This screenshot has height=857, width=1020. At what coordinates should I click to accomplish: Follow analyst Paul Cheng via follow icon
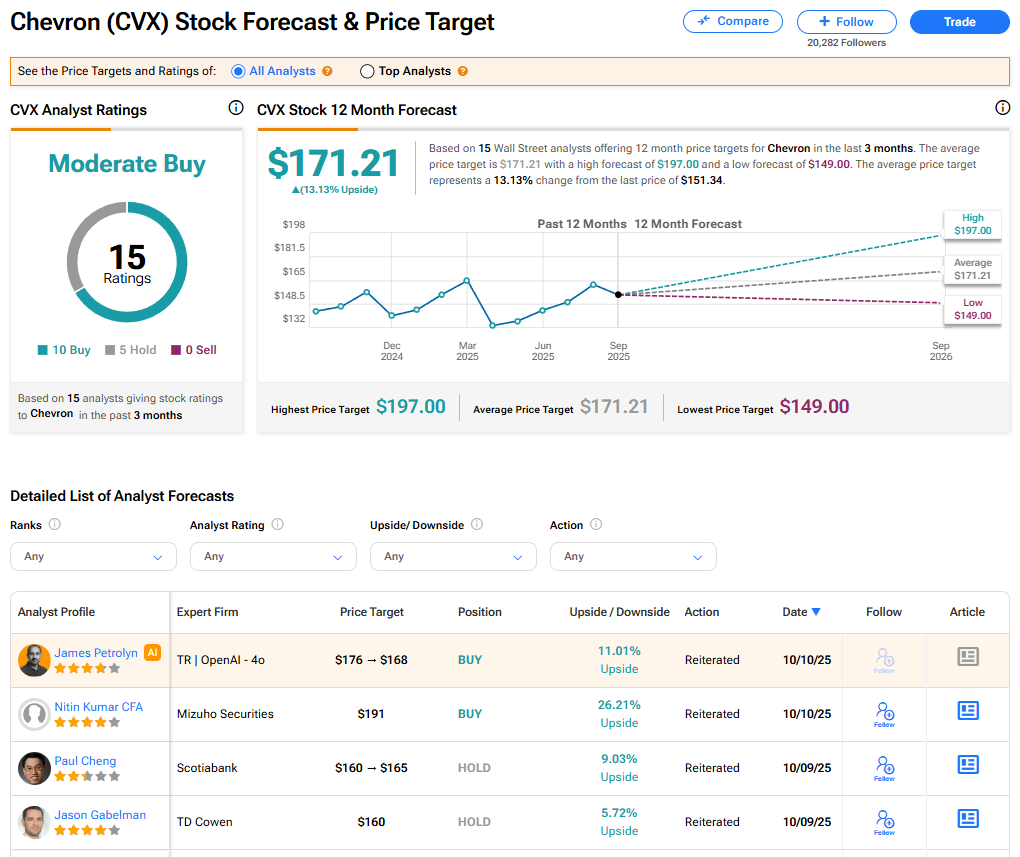[884, 768]
